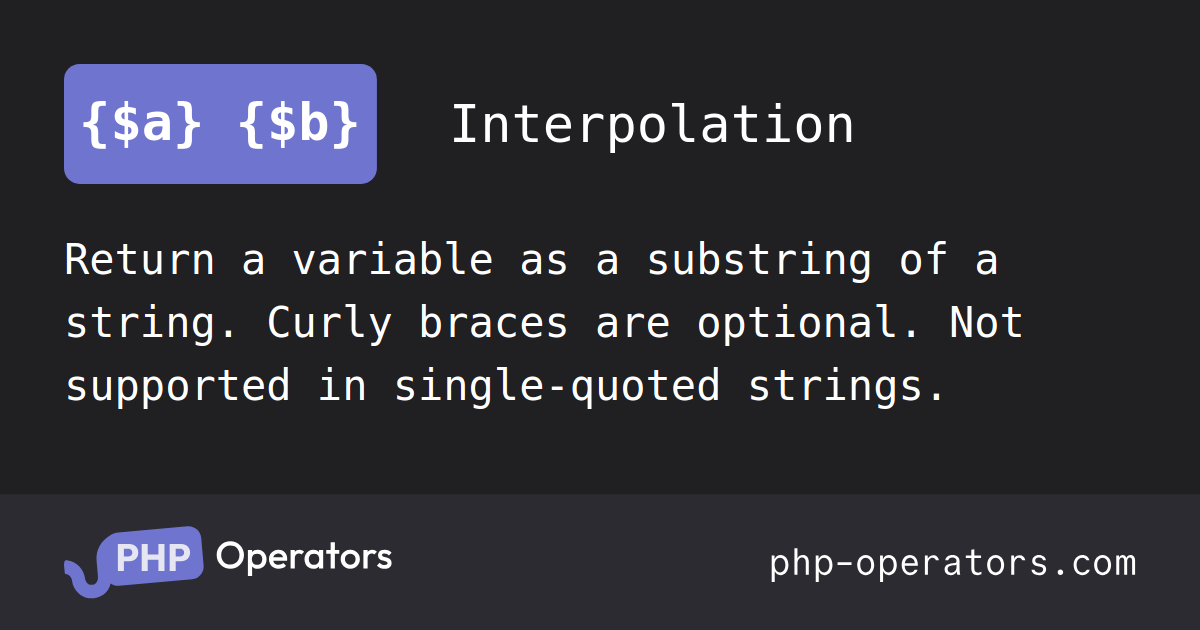The height and width of the screenshot is (630, 1200).
Task: Click the word "variable" in the description
Action: click(x=392, y=260)
